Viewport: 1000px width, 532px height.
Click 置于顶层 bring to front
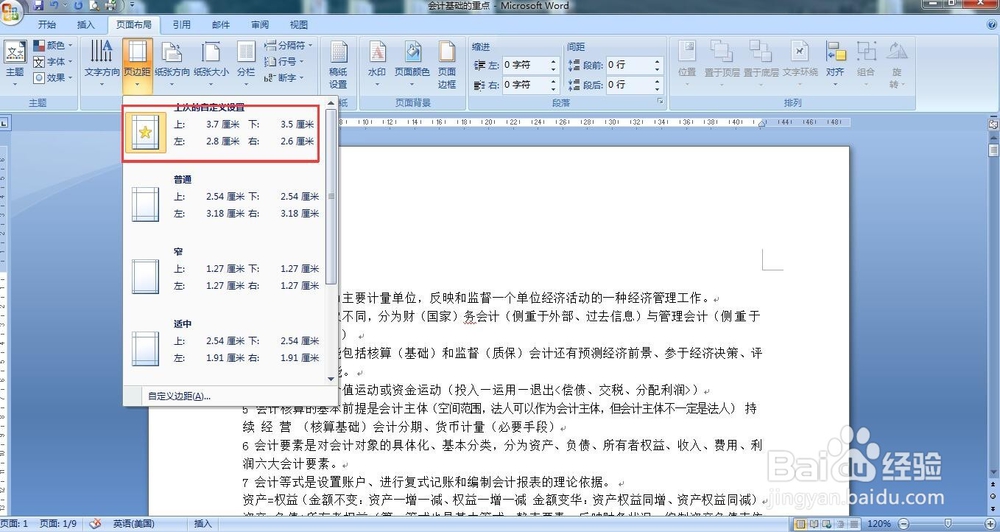(x=722, y=62)
